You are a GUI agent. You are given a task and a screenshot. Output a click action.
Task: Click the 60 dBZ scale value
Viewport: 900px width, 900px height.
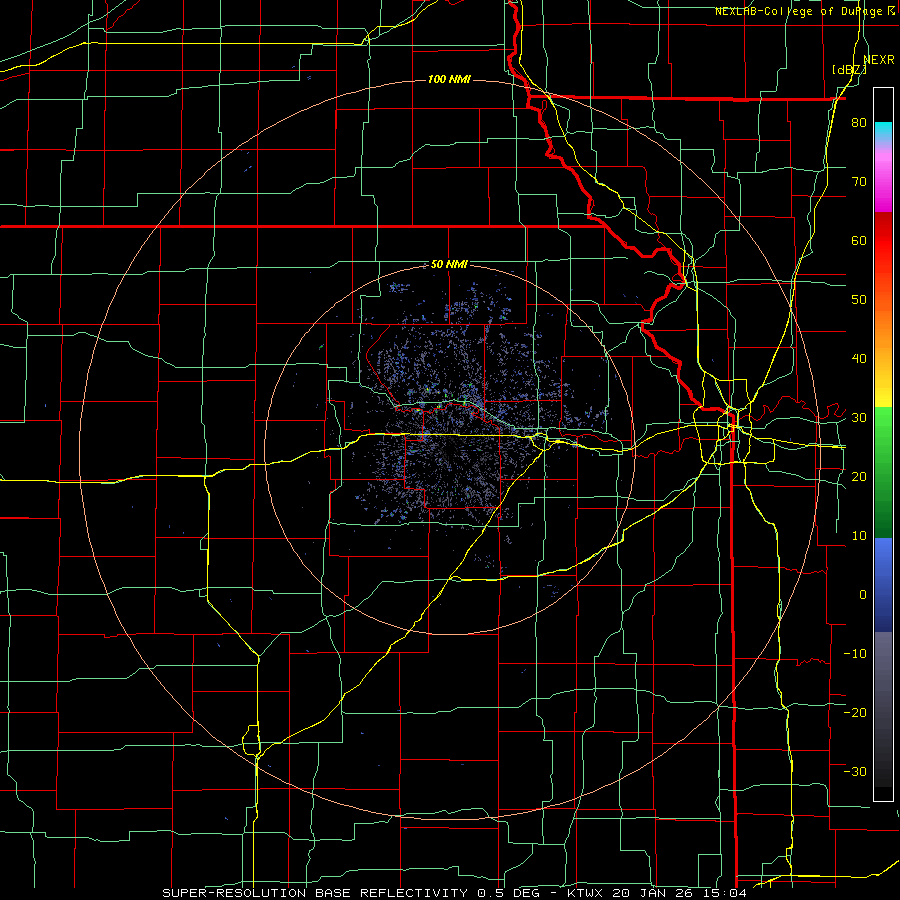tap(859, 240)
